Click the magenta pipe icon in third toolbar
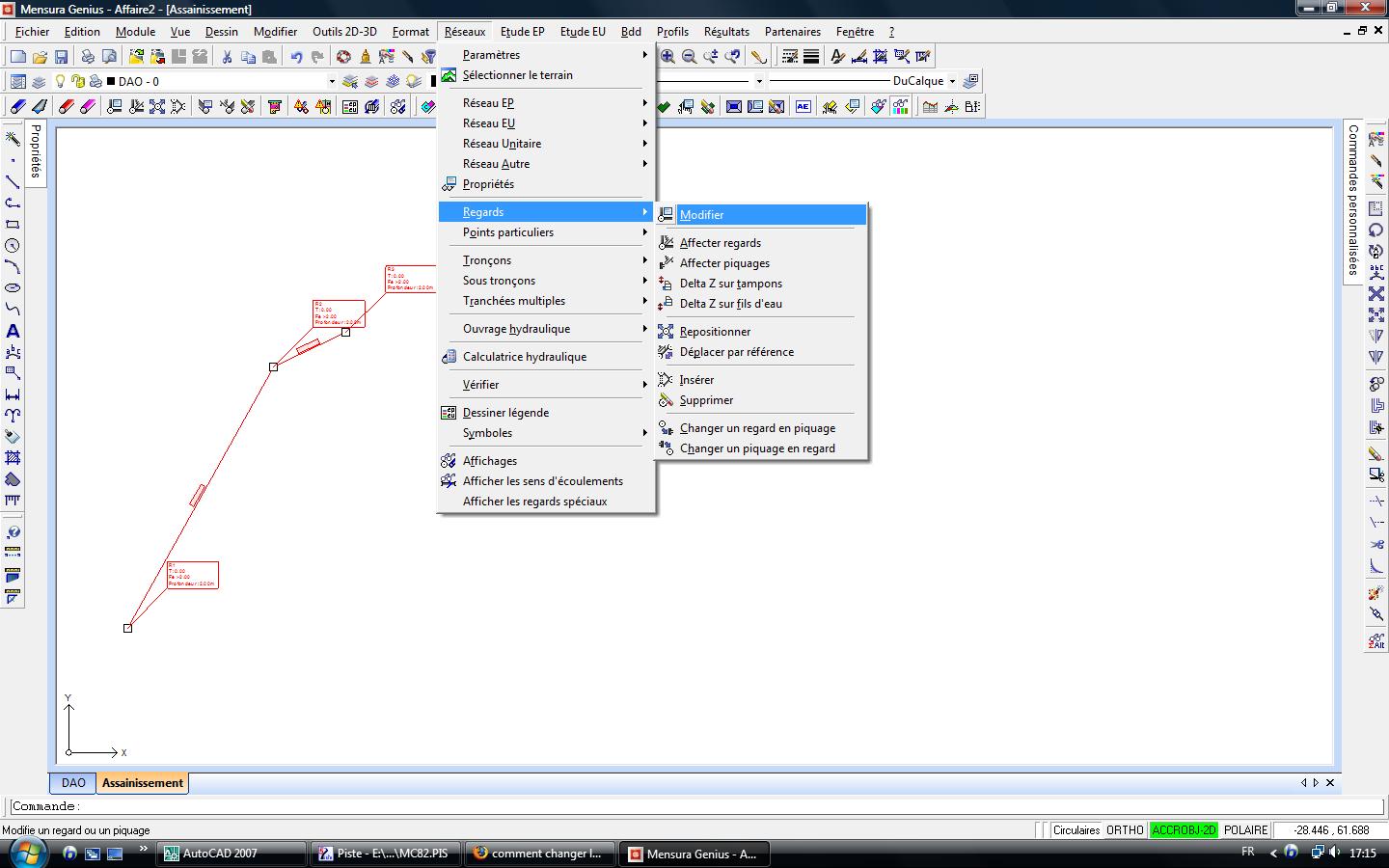1389x868 pixels. tap(87, 107)
